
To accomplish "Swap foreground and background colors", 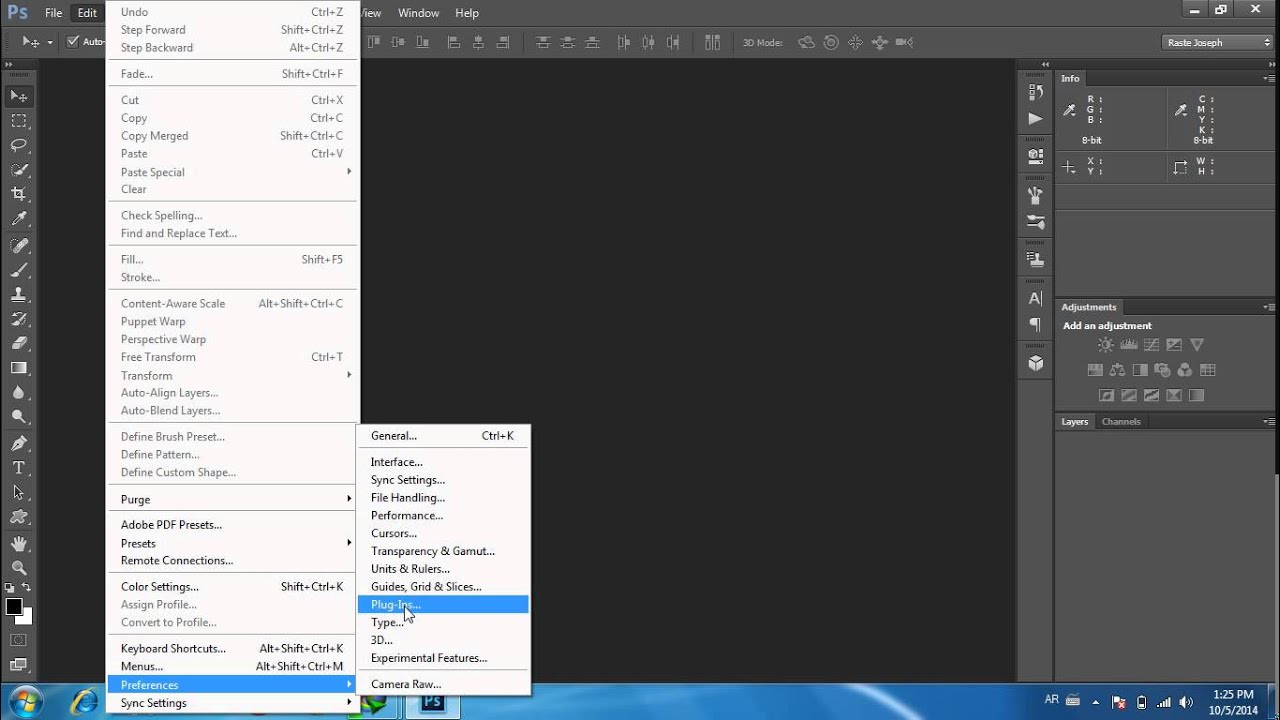I will pos(27,587).
